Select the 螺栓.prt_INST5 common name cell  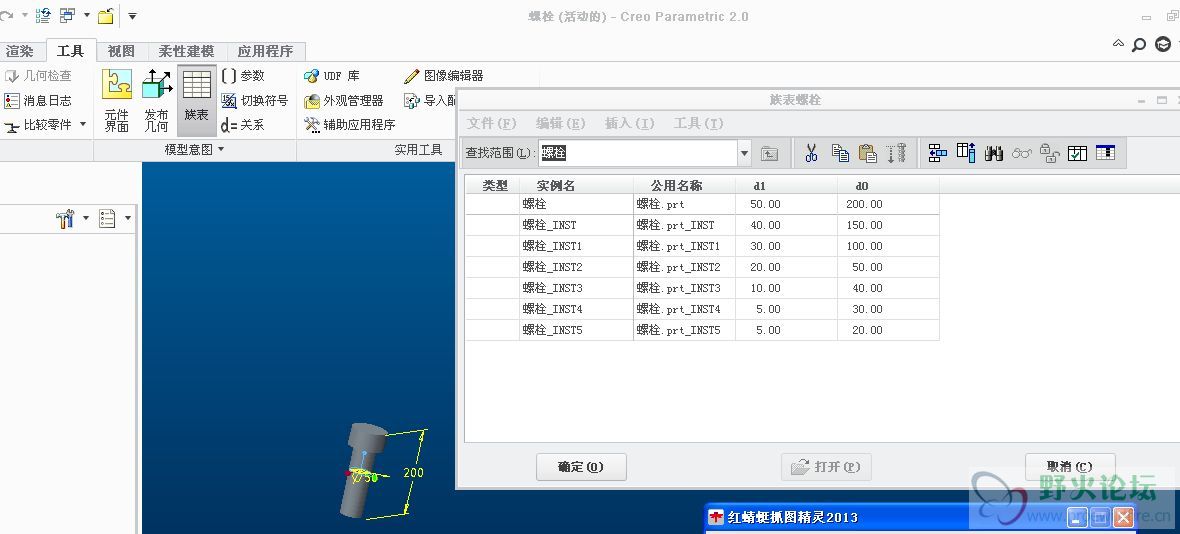(684, 330)
